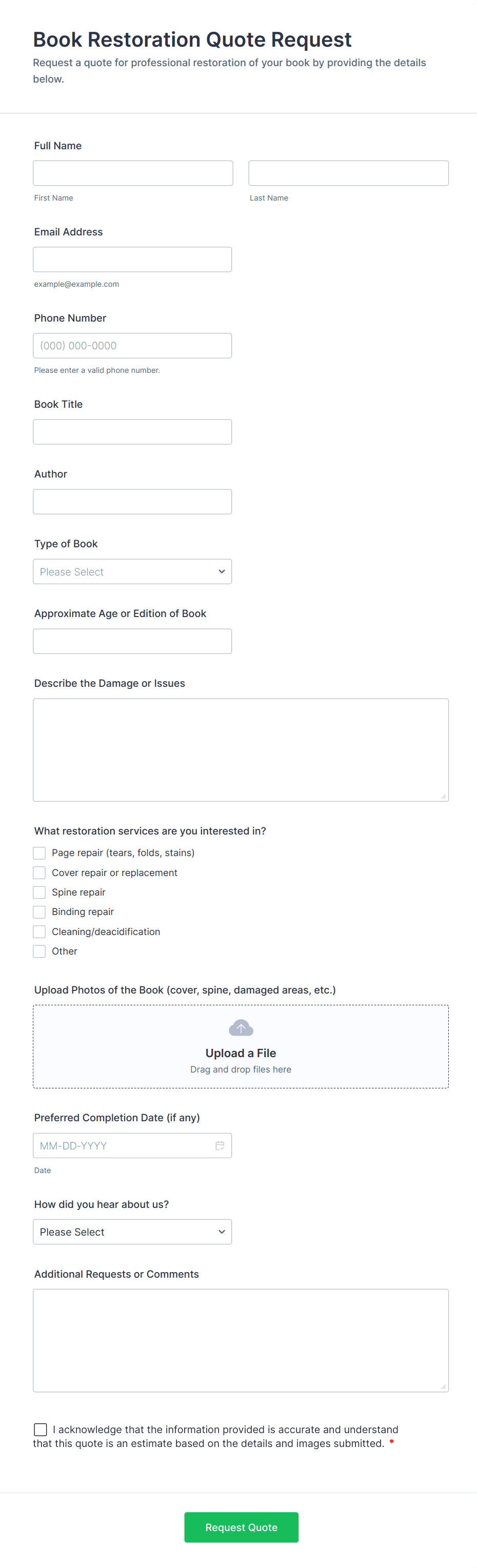The image size is (477, 1568).
Task: Check the Page repair option
Action: [39, 853]
